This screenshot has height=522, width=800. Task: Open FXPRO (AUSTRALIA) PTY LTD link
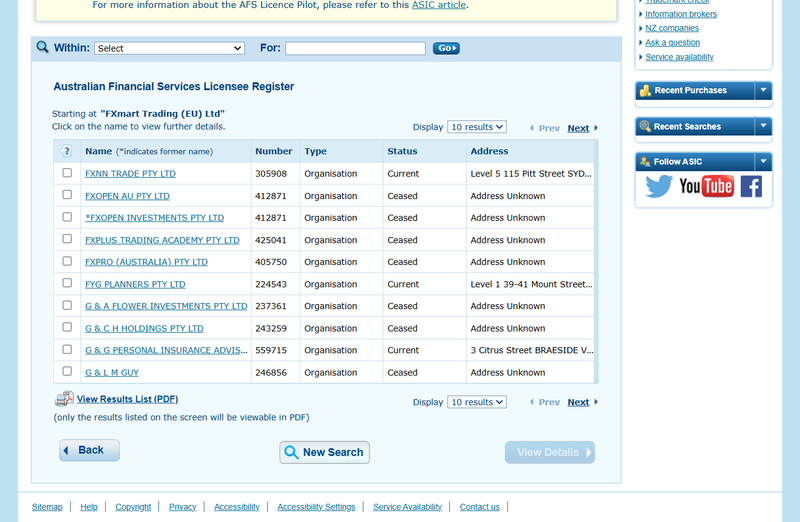146,262
